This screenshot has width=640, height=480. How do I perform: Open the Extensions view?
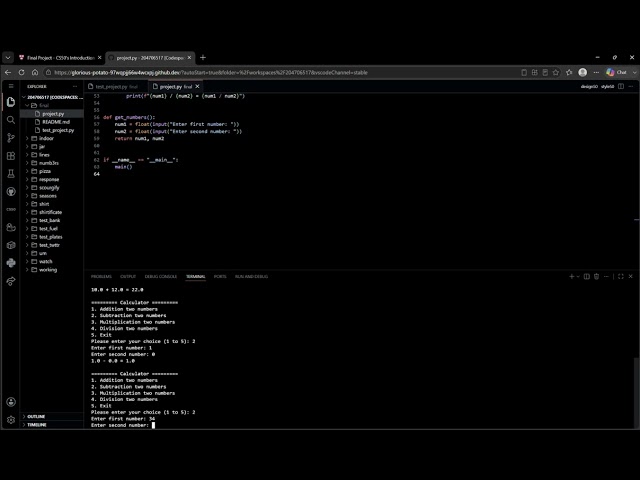[x=11, y=156]
